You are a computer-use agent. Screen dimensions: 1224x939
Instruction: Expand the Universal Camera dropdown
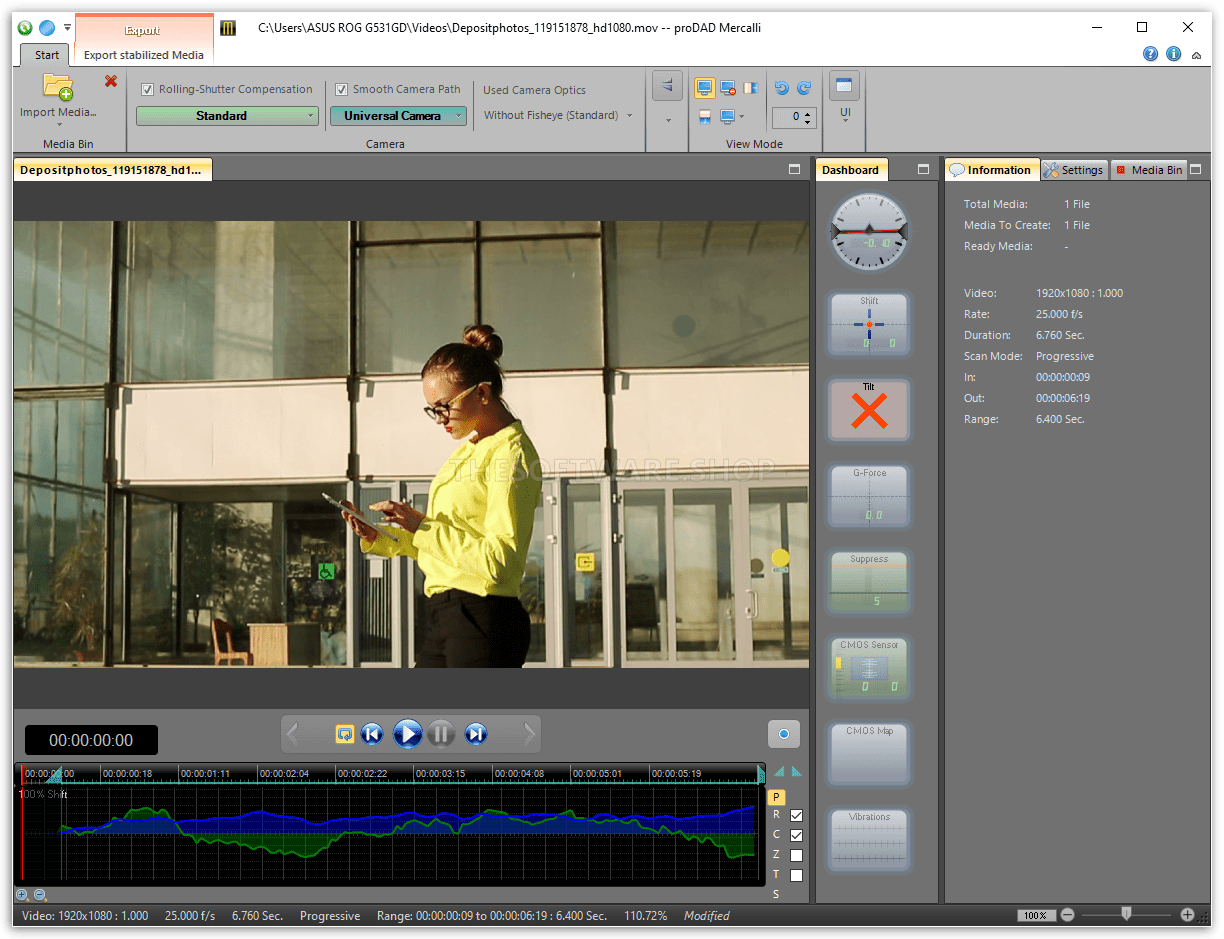pyautogui.click(x=398, y=116)
